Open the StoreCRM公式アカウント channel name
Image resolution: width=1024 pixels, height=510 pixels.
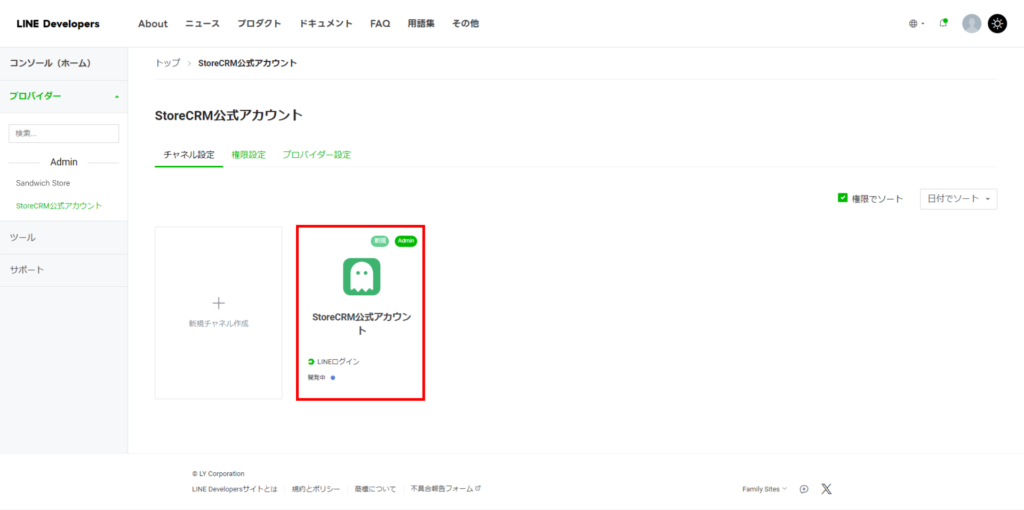361,323
